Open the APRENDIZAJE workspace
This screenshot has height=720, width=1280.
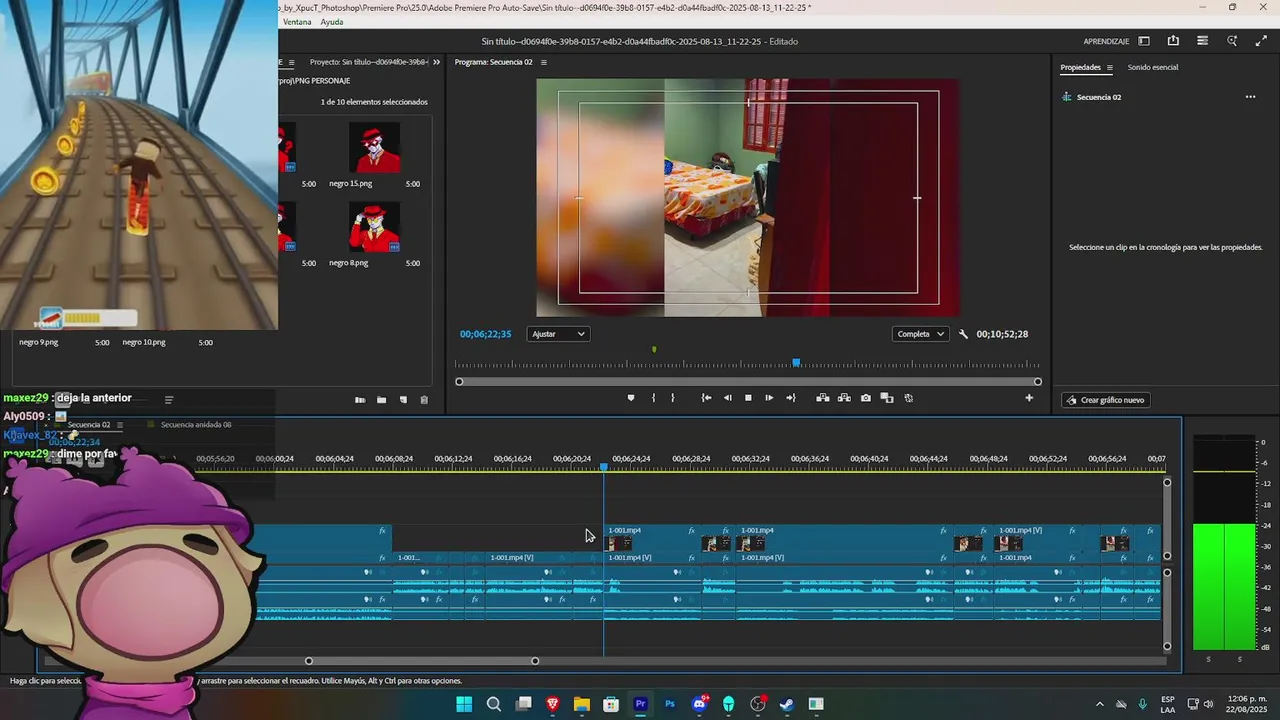[1106, 41]
